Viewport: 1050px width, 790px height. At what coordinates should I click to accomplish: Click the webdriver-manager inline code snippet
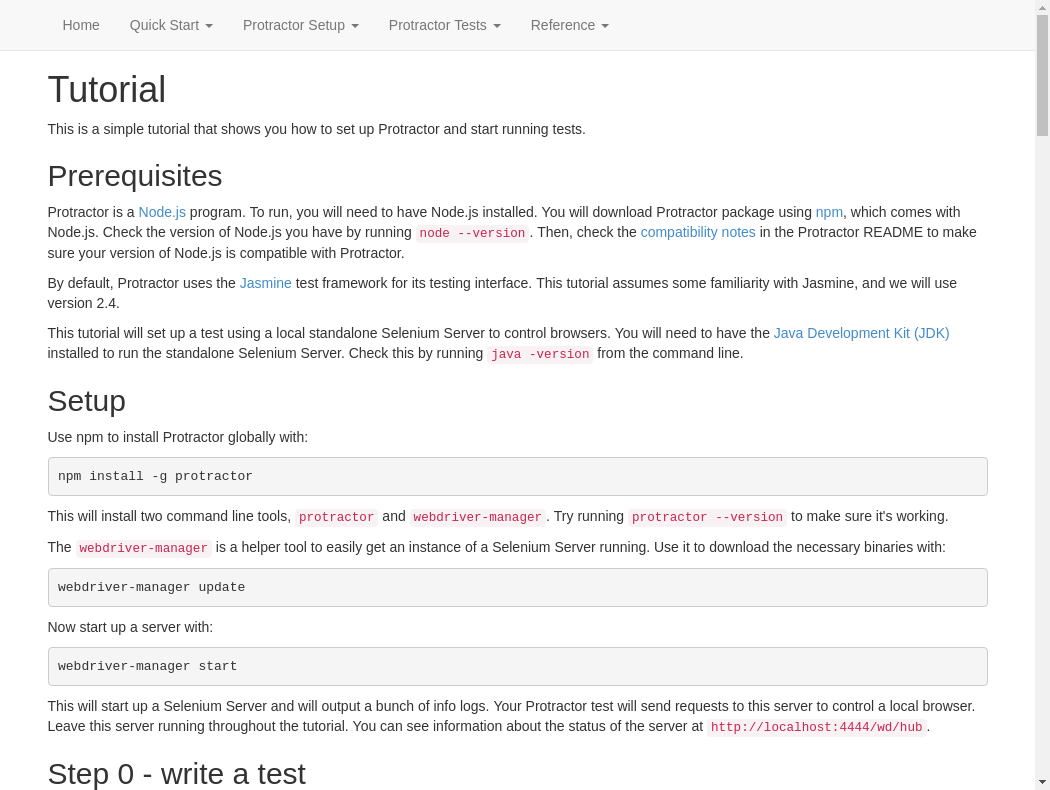[x=143, y=548]
